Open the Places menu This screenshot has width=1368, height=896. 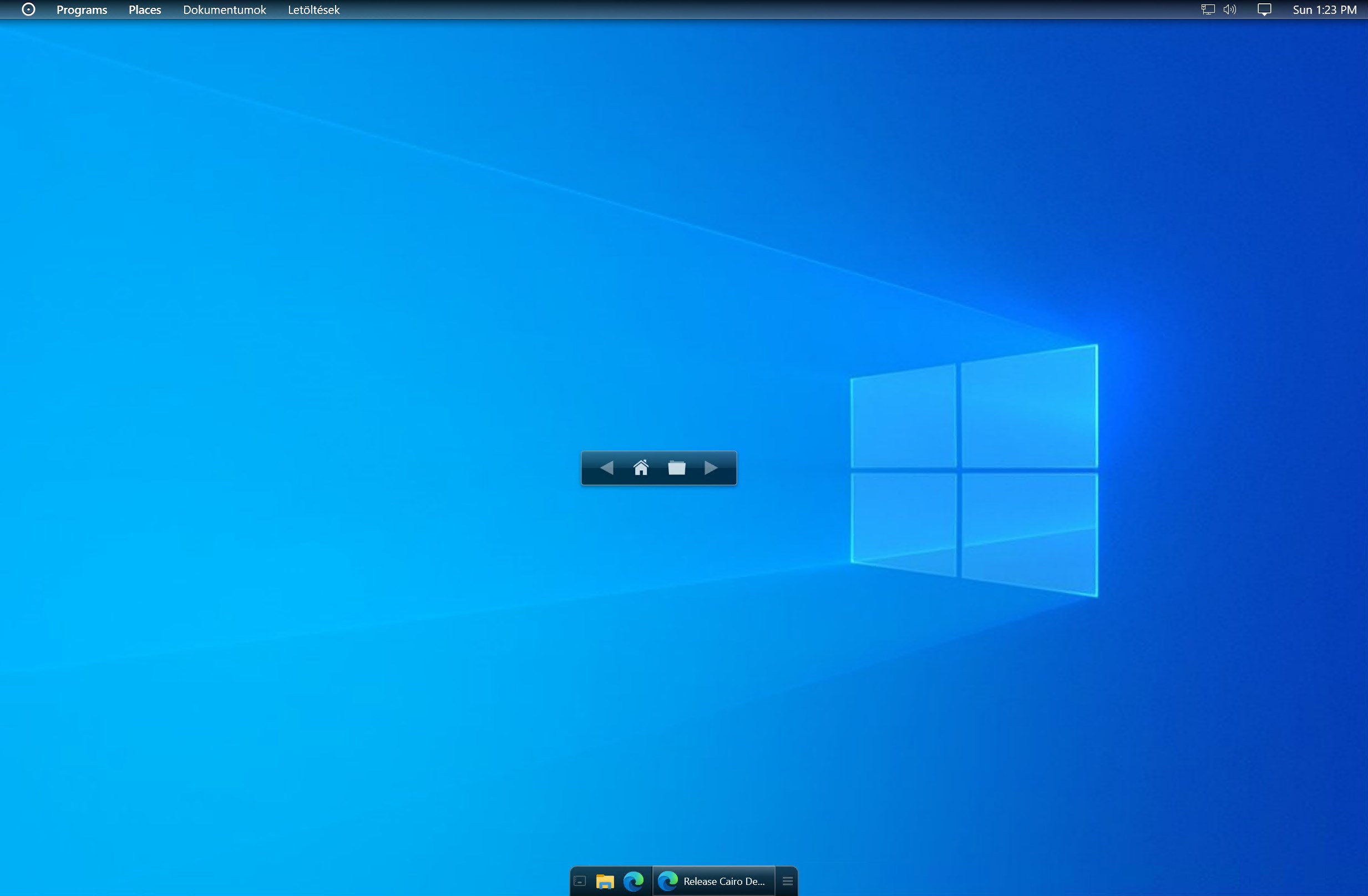click(x=145, y=10)
